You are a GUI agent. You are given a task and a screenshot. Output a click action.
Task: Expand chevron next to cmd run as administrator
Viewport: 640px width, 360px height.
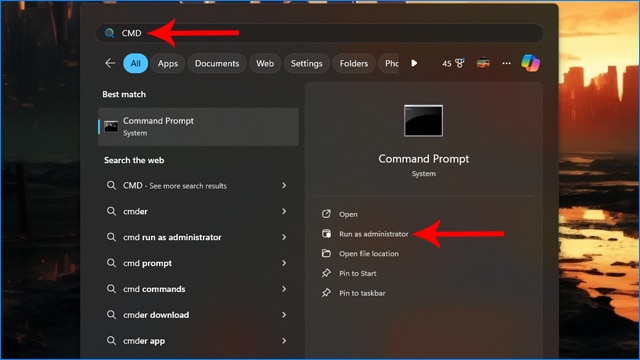point(284,237)
